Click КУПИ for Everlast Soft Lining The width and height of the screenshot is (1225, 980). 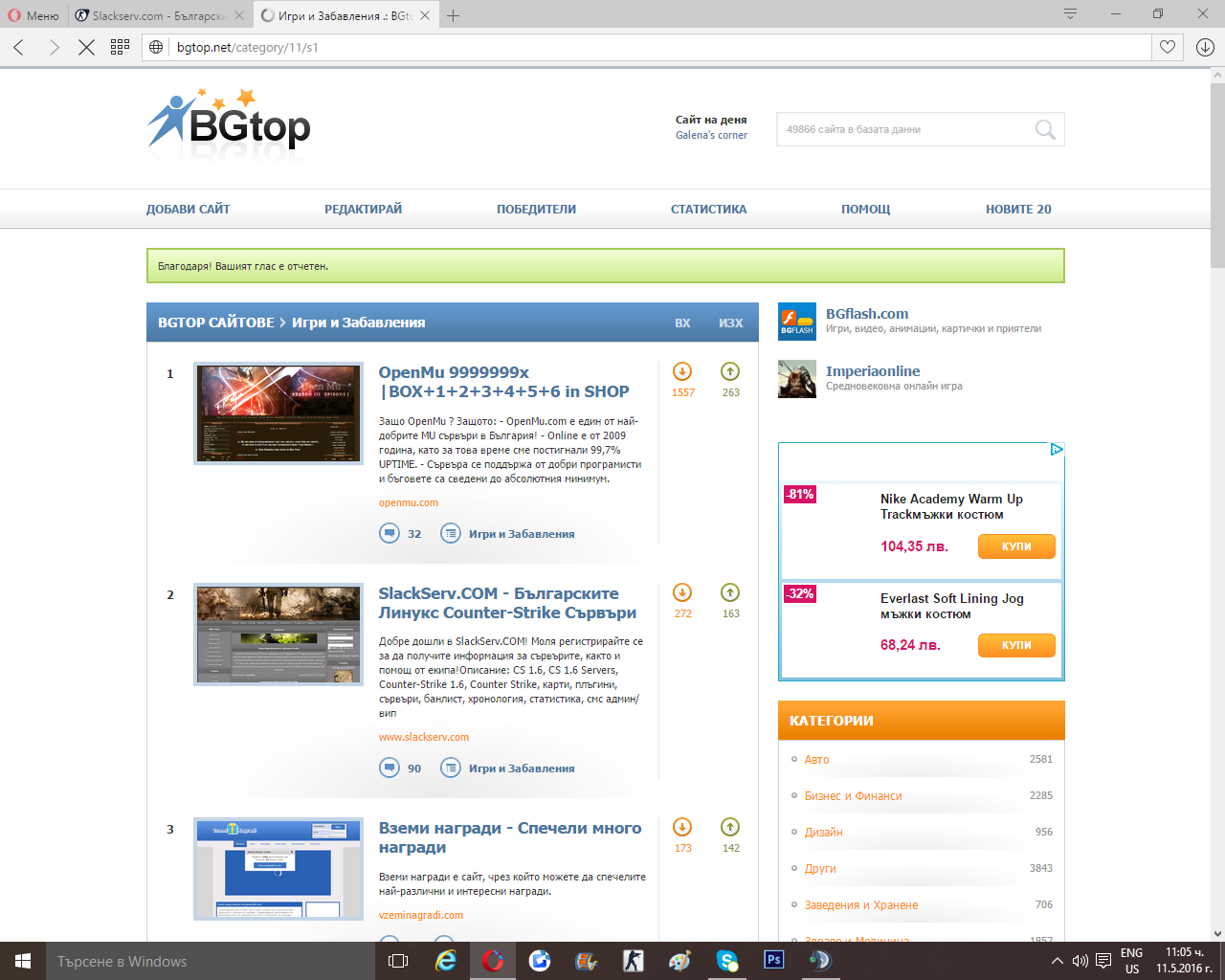click(x=1016, y=646)
